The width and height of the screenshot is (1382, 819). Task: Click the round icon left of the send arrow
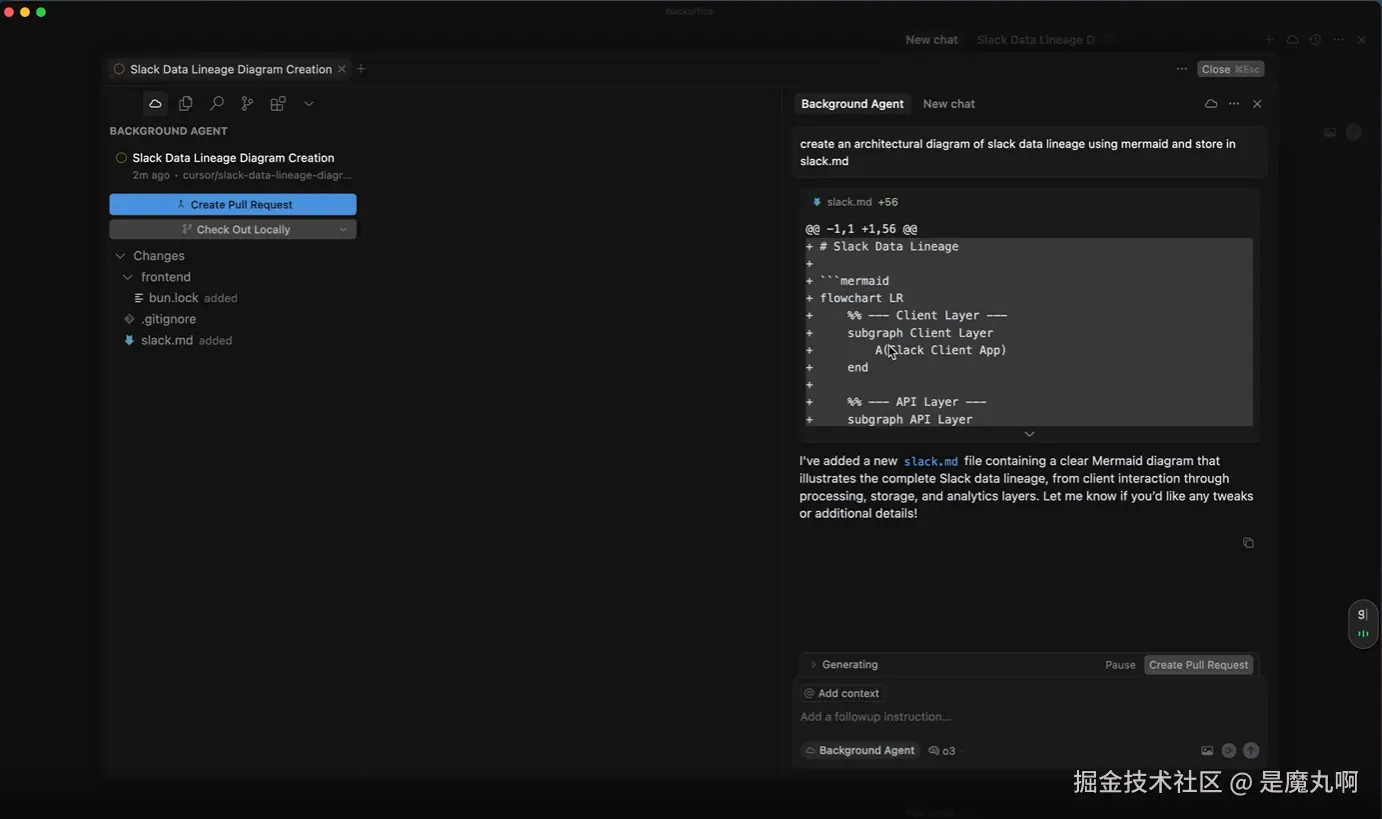(1229, 751)
